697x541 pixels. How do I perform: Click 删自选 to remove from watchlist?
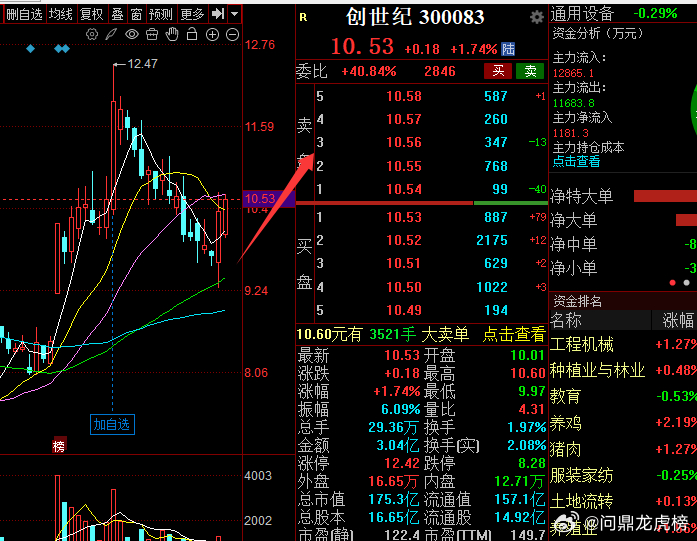pos(24,14)
